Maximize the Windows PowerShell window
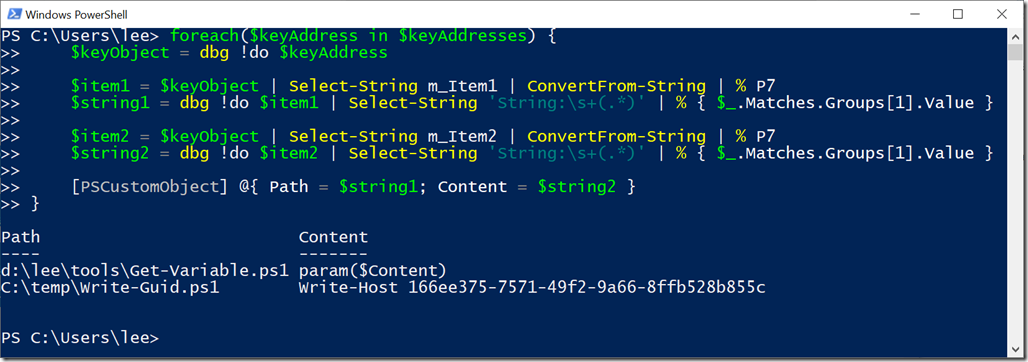1028x362 pixels. click(958, 14)
